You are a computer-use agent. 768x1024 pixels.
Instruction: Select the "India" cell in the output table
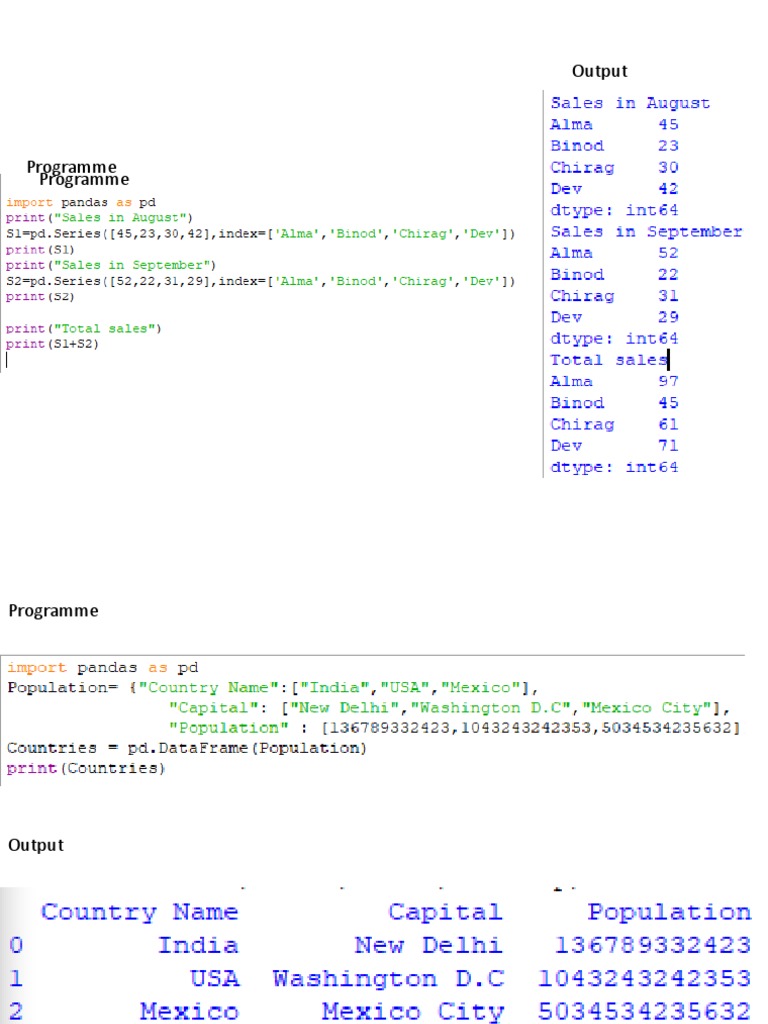(199, 945)
